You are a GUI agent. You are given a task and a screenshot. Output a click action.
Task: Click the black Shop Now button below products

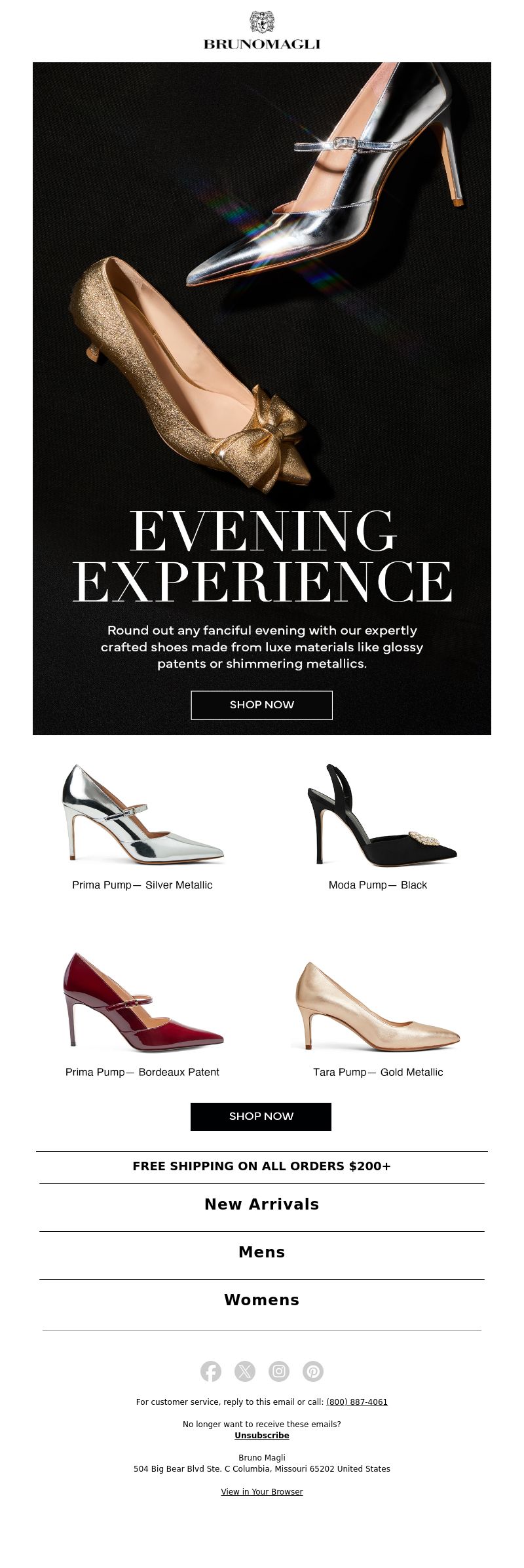pos(261,1117)
